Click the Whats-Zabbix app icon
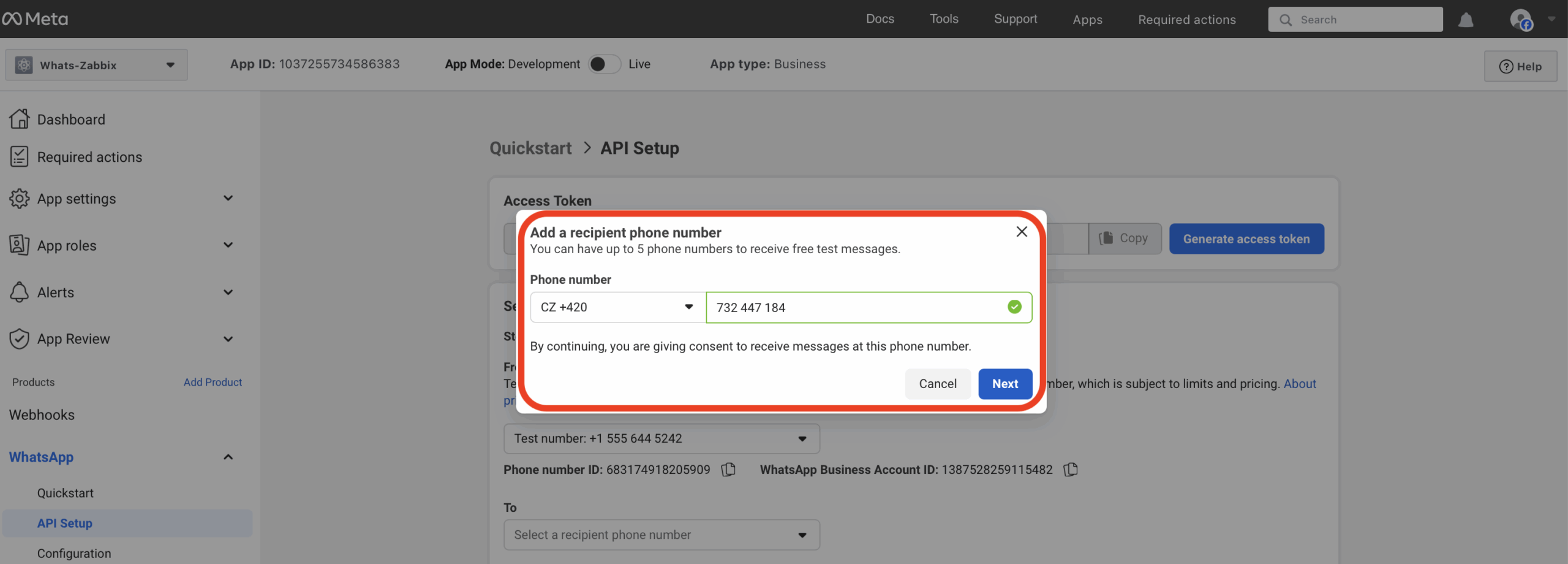 (x=24, y=65)
